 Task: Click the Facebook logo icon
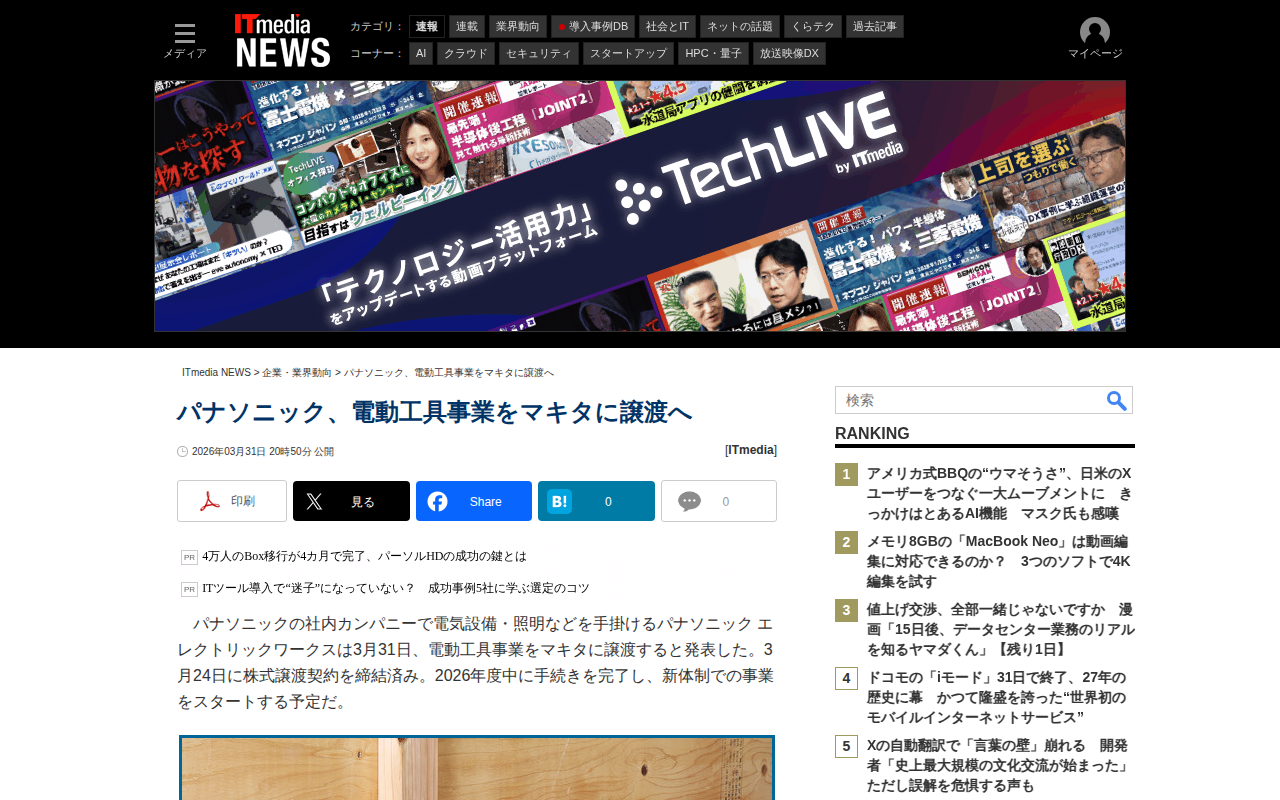click(x=438, y=501)
